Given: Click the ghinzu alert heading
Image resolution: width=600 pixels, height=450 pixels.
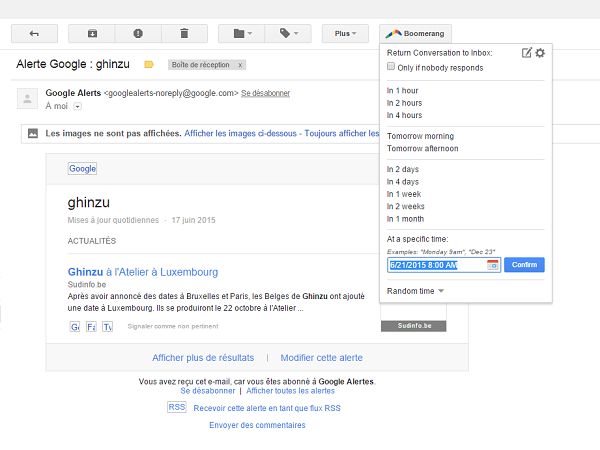Looking at the screenshot, I should (x=89, y=202).
